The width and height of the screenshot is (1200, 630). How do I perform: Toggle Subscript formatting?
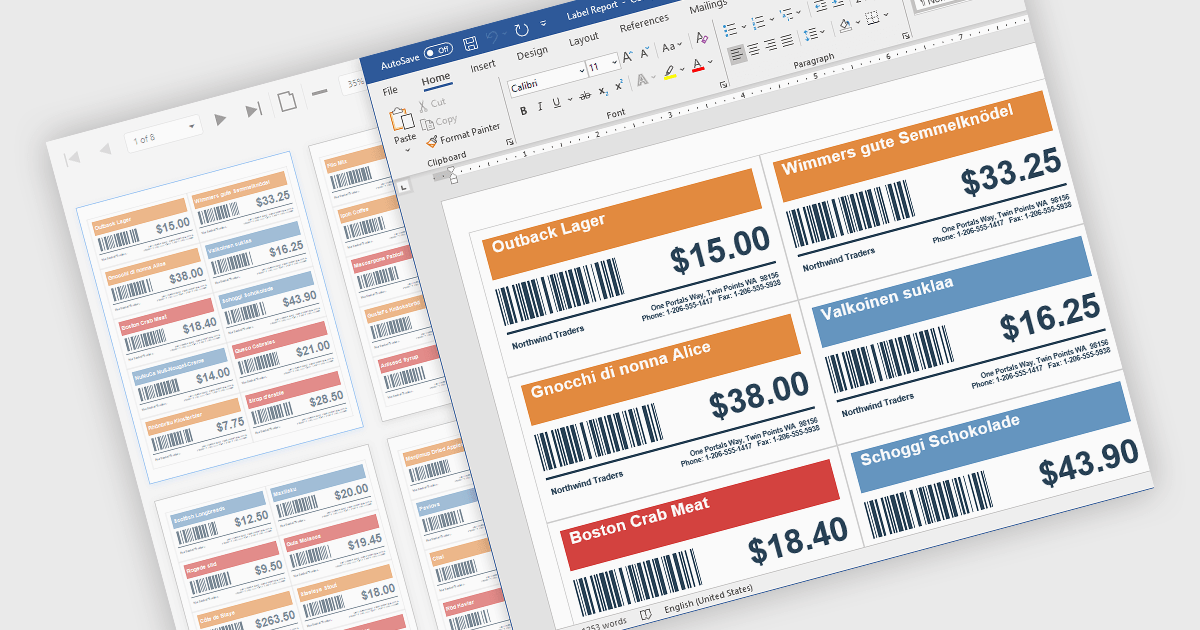pyautogui.click(x=603, y=91)
